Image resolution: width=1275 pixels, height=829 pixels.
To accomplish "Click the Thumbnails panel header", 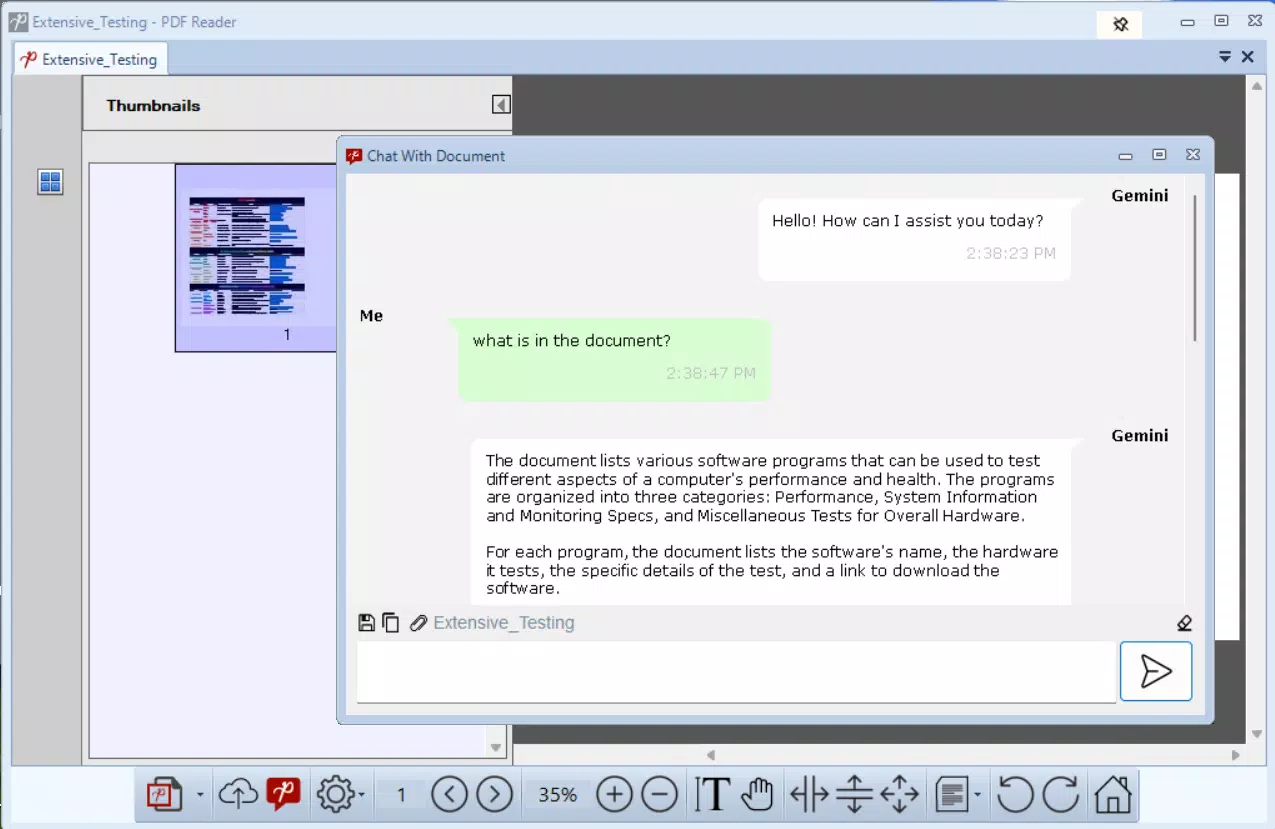I will 297,105.
